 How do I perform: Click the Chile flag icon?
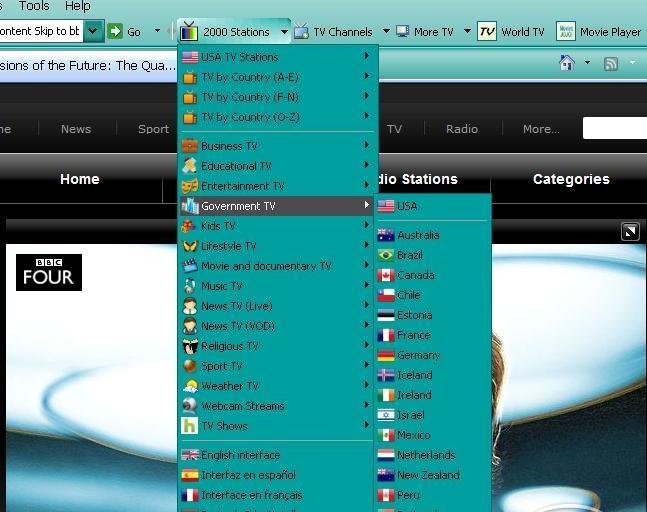pyautogui.click(x=386, y=295)
